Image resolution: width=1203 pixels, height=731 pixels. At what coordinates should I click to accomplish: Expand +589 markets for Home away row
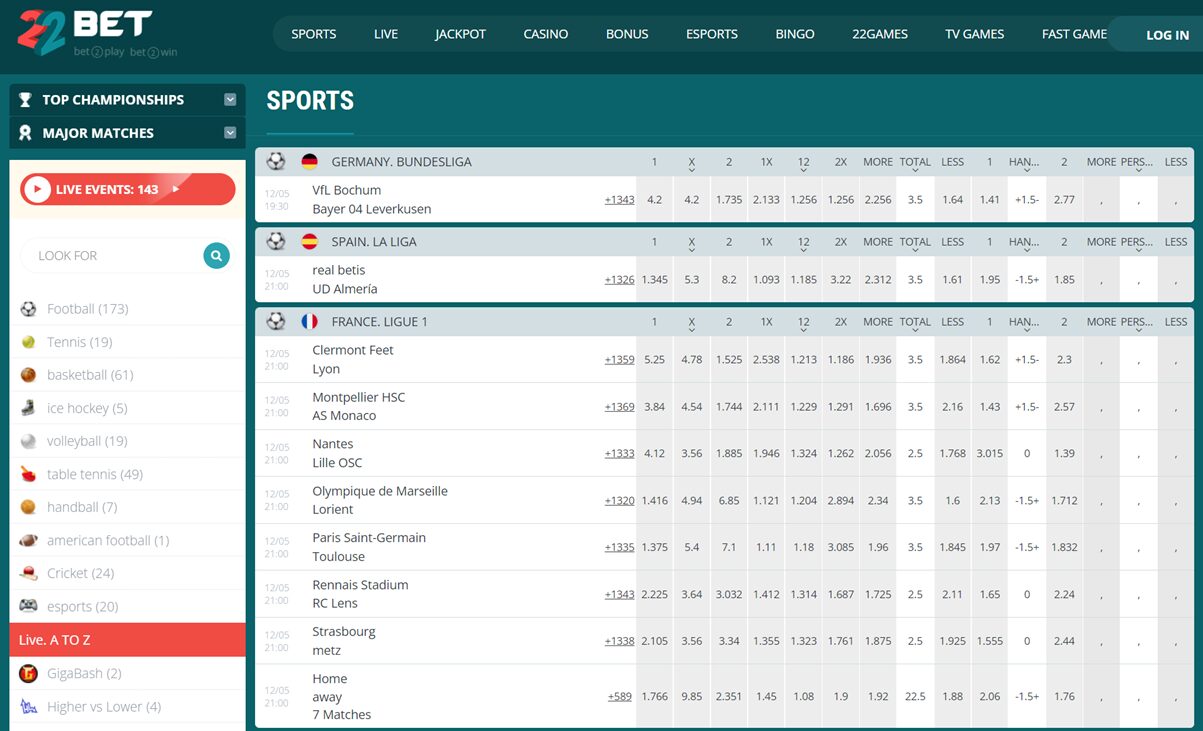tap(620, 697)
